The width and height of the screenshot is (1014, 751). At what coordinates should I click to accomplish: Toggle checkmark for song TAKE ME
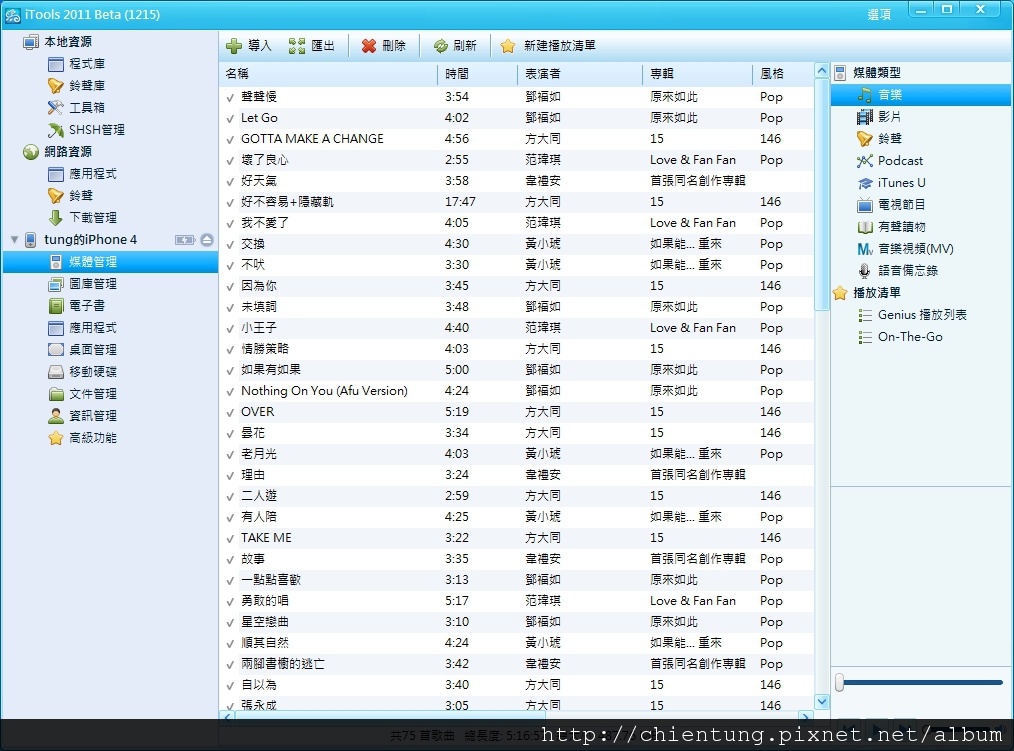pyautogui.click(x=230, y=538)
